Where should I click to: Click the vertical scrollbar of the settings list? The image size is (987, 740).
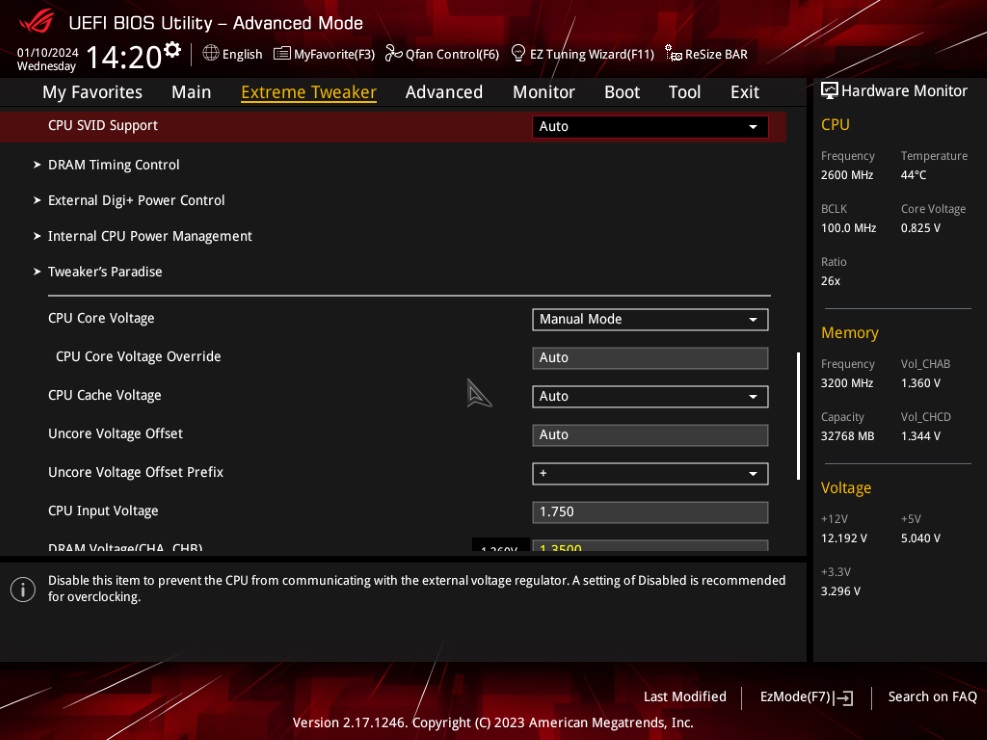pos(798,416)
